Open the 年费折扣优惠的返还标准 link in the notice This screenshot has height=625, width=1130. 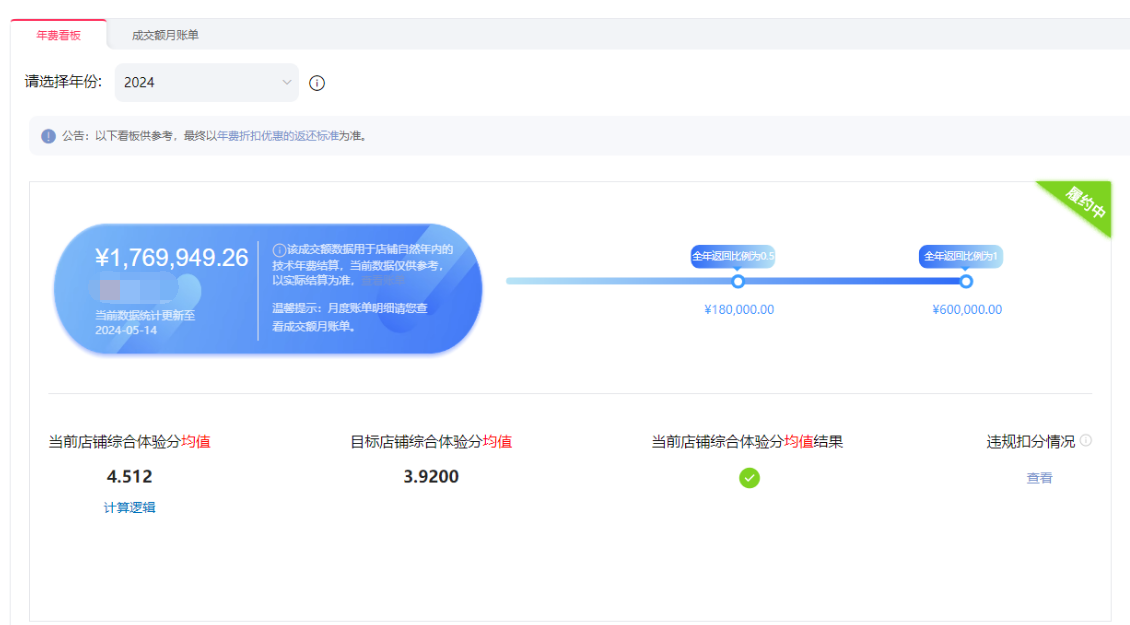[x=277, y=136]
